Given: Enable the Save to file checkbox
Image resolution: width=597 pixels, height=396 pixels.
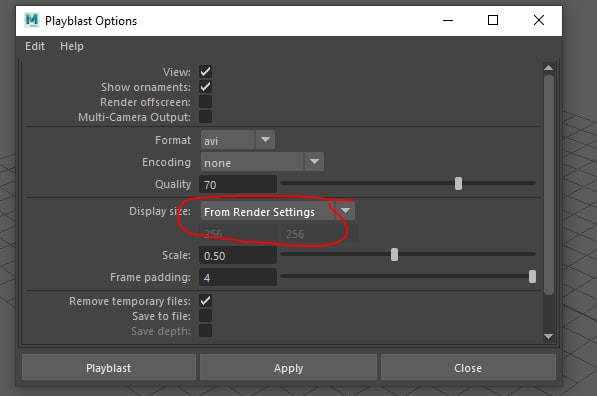Looking at the screenshot, I should 205,316.
